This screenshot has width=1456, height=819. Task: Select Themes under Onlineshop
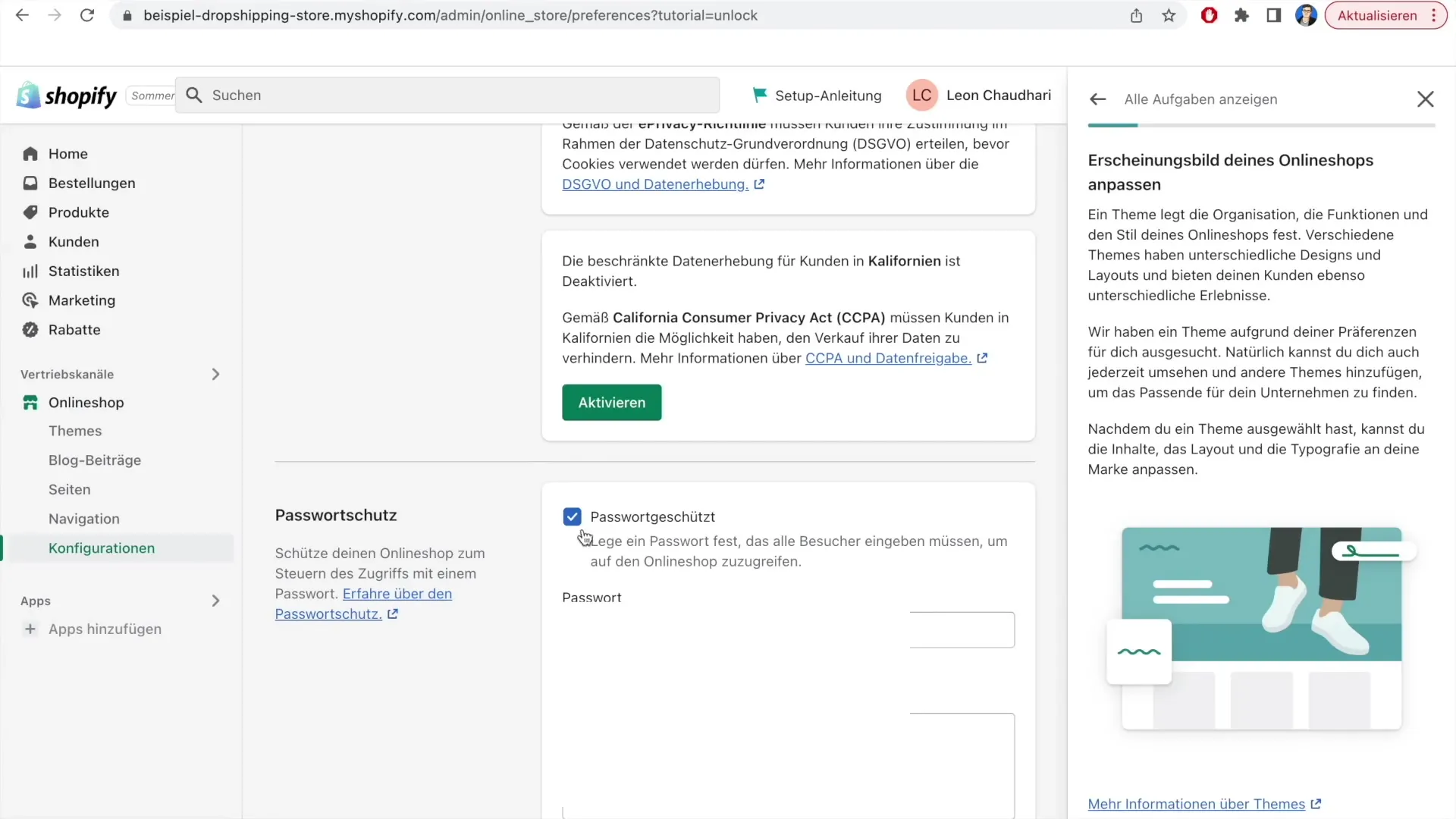(75, 430)
